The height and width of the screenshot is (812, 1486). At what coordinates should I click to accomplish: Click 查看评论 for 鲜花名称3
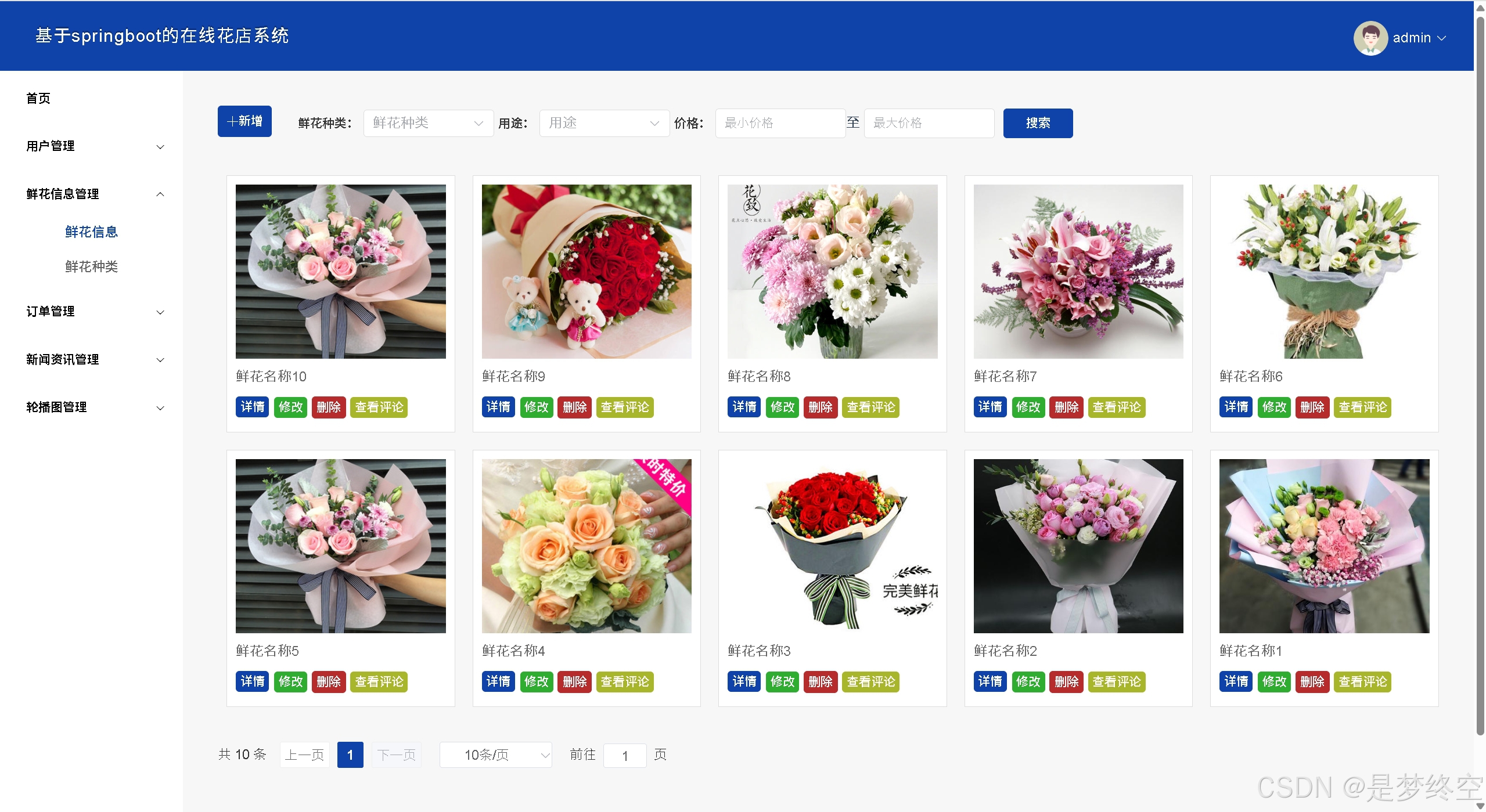(x=870, y=681)
